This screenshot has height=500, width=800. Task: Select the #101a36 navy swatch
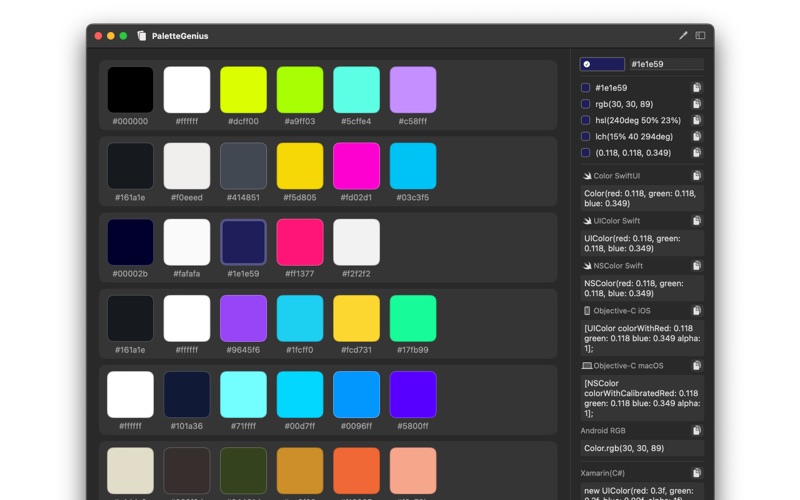187,394
